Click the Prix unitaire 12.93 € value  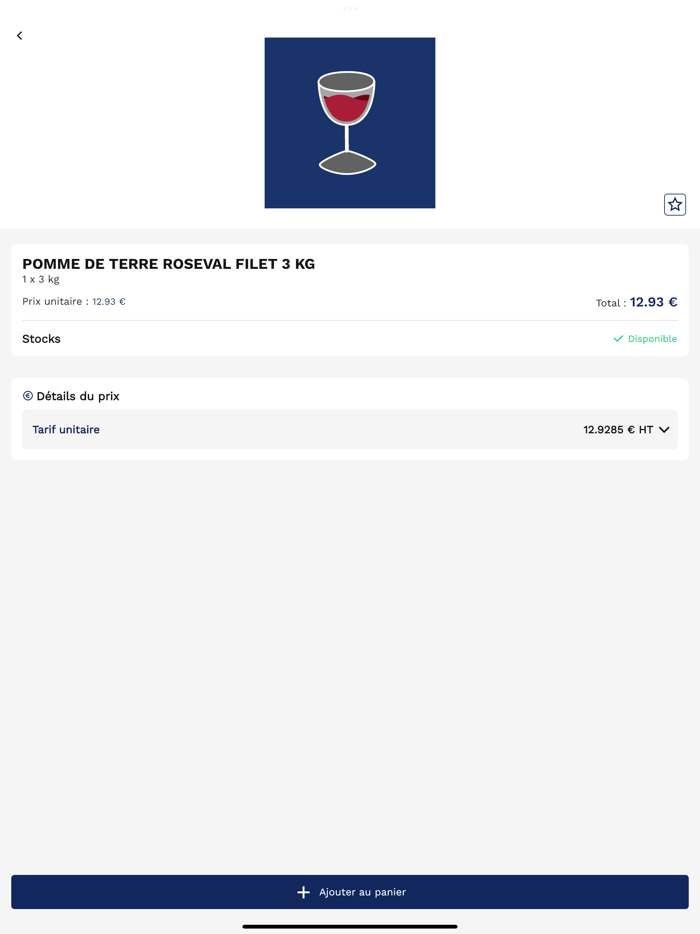click(109, 301)
